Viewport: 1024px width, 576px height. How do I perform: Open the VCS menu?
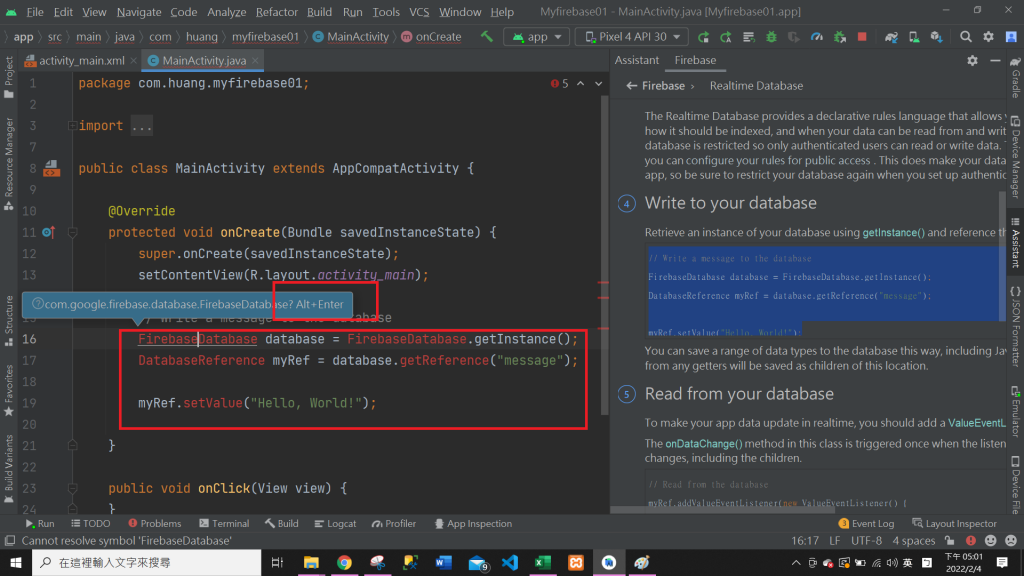tap(419, 12)
